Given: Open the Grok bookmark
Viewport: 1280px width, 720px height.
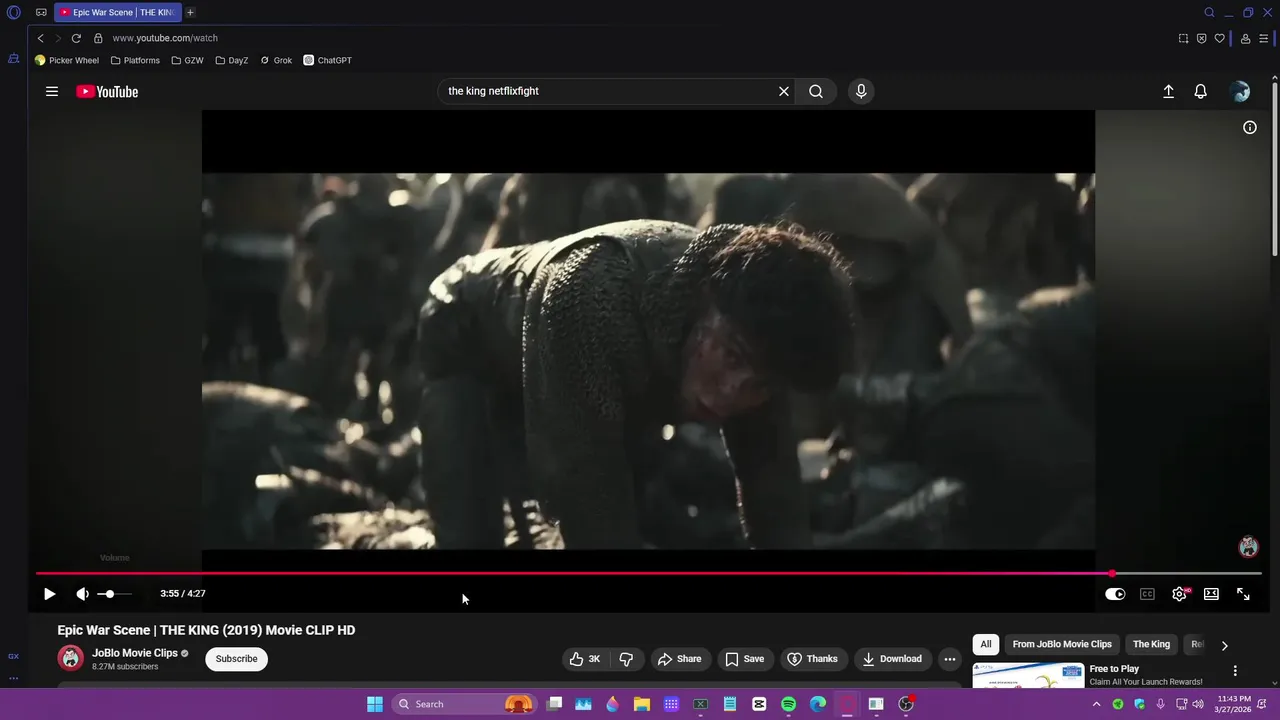Looking at the screenshot, I should 276,60.
